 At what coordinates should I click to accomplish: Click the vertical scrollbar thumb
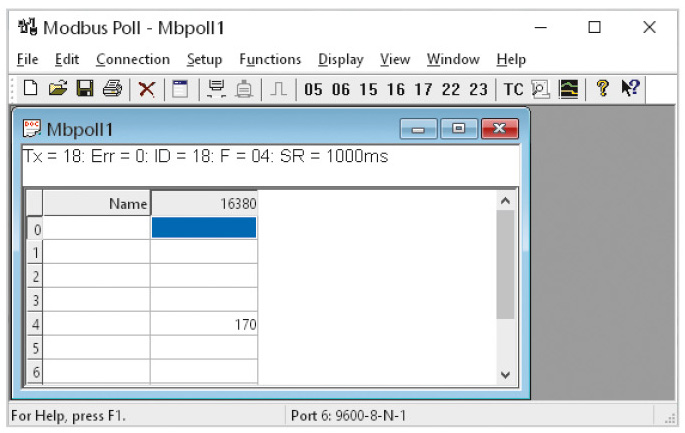point(505,265)
